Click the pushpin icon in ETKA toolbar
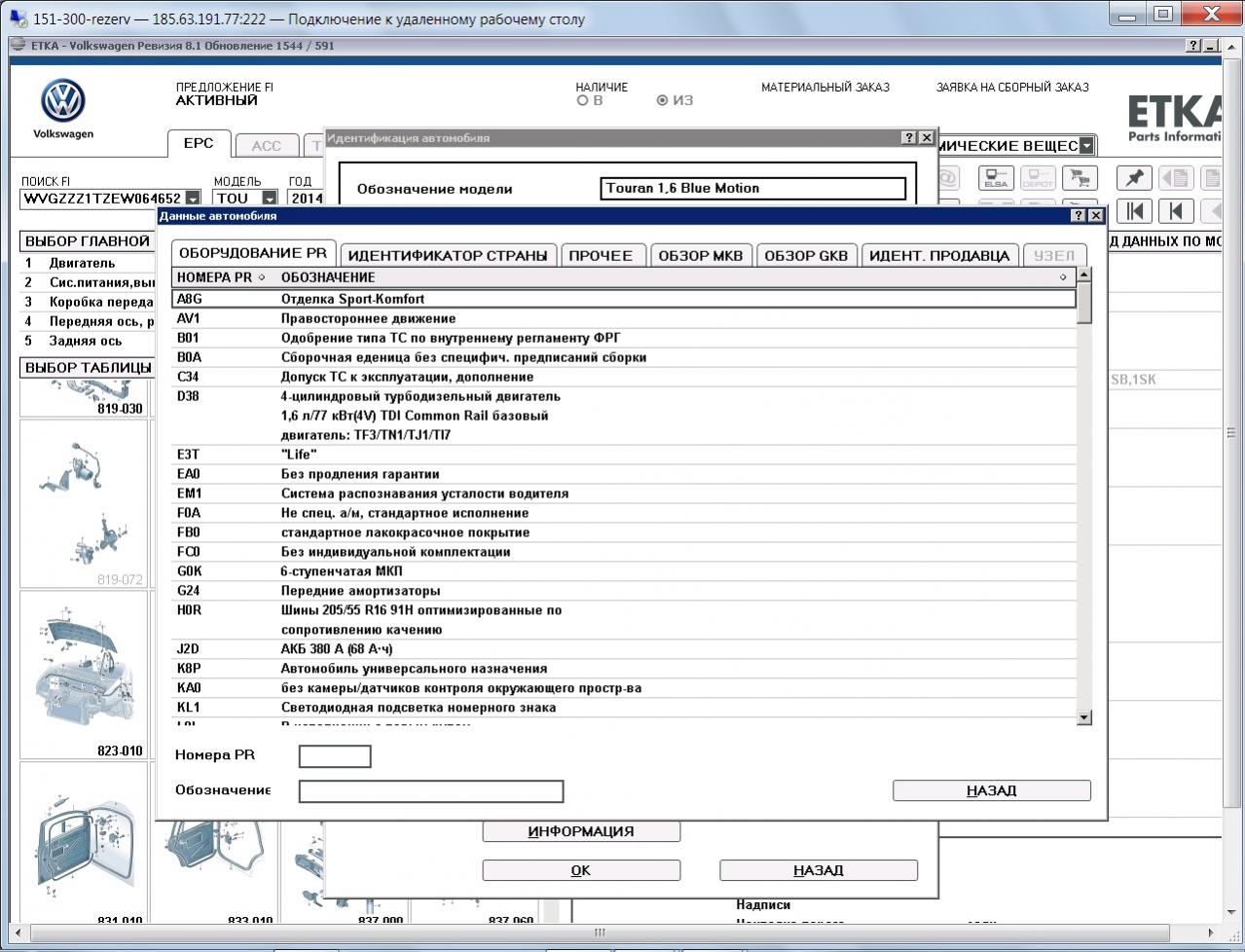The width and height of the screenshot is (1245, 952). (1134, 178)
